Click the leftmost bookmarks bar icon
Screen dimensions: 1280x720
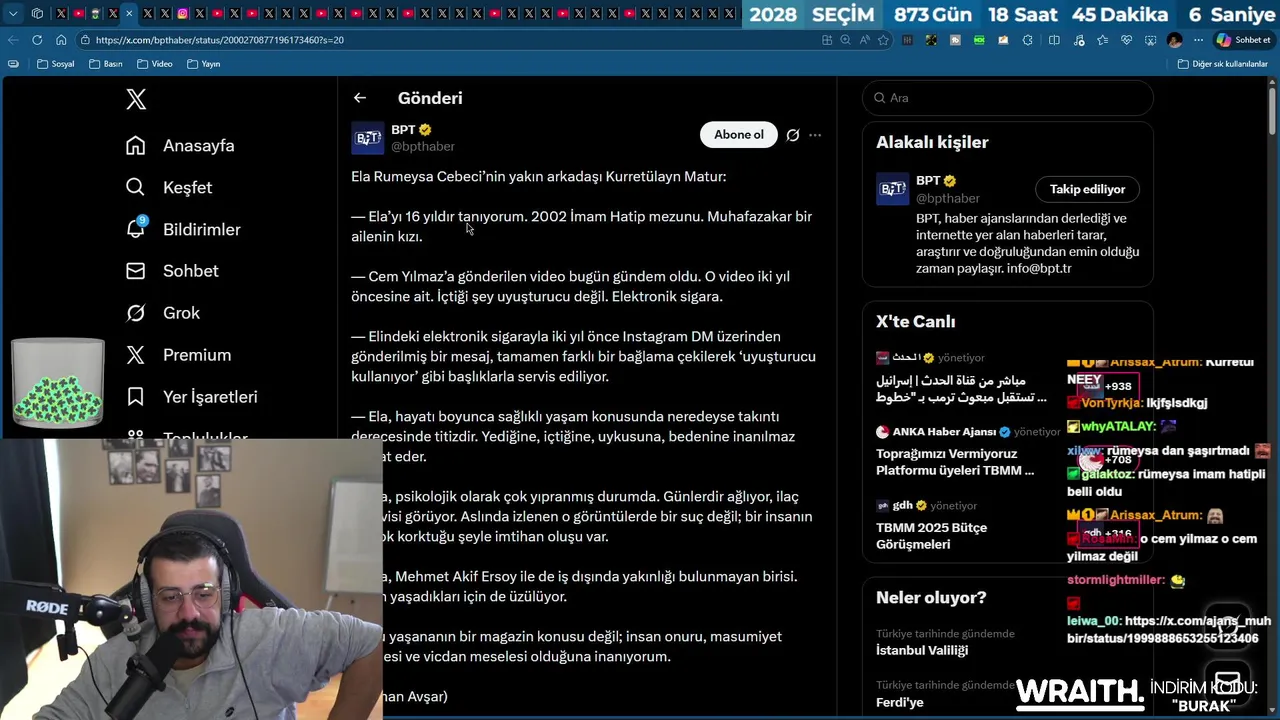click(13, 64)
